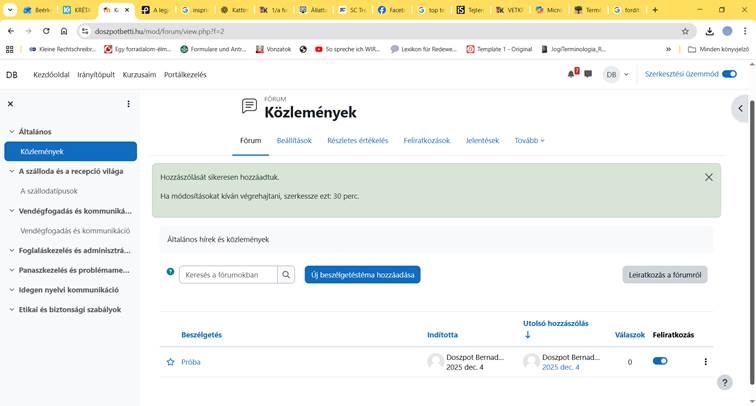Image resolution: width=756 pixels, height=406 pixels.
Task: Switch to the Beállítások tab
Action: click(294, 140)
